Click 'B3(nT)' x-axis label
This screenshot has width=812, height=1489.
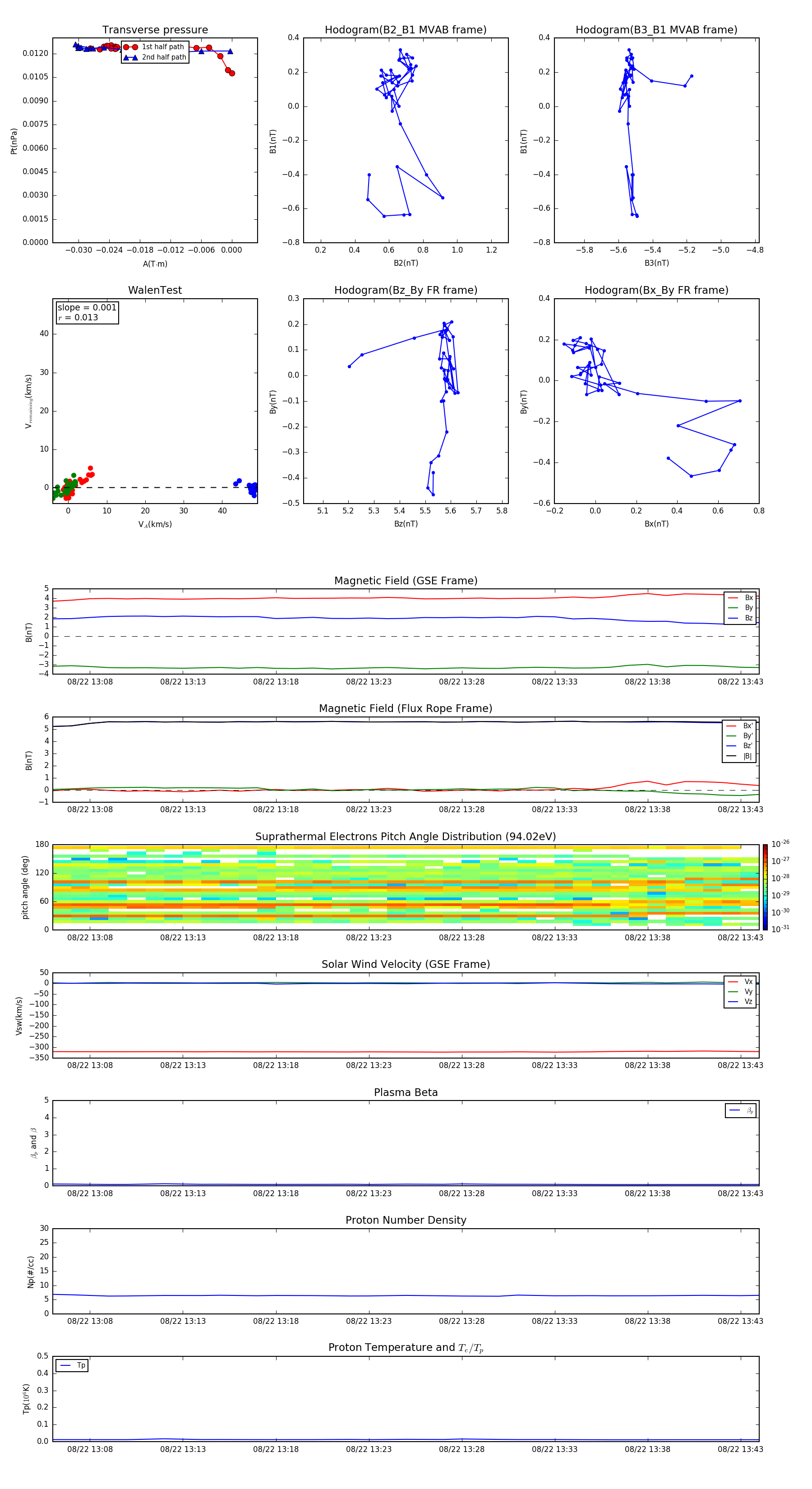point(656,263)
